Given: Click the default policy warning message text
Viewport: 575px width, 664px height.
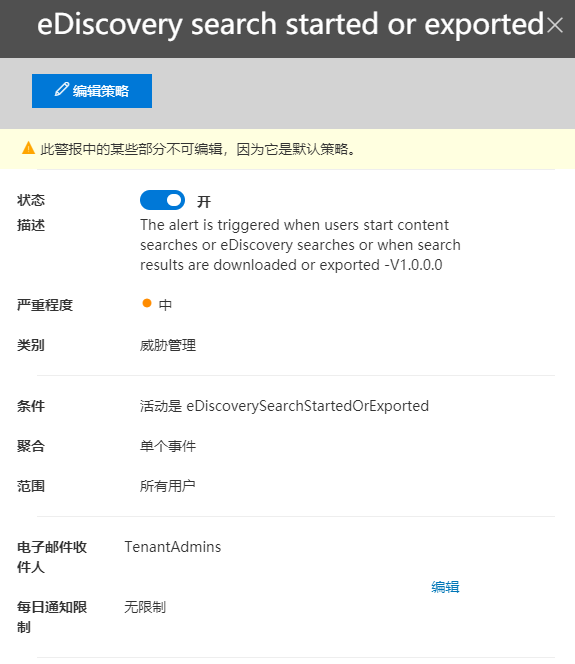Looking at the screenshot, I should (198, 149).
